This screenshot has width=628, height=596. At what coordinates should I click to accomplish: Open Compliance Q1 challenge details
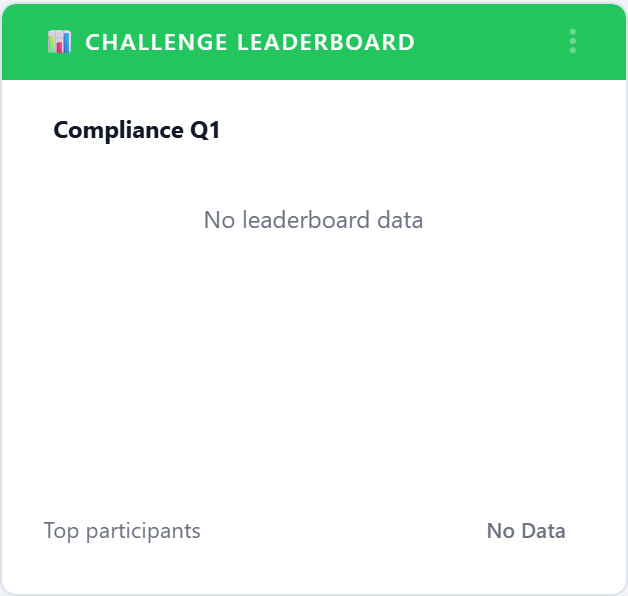(x=137, y=131)
